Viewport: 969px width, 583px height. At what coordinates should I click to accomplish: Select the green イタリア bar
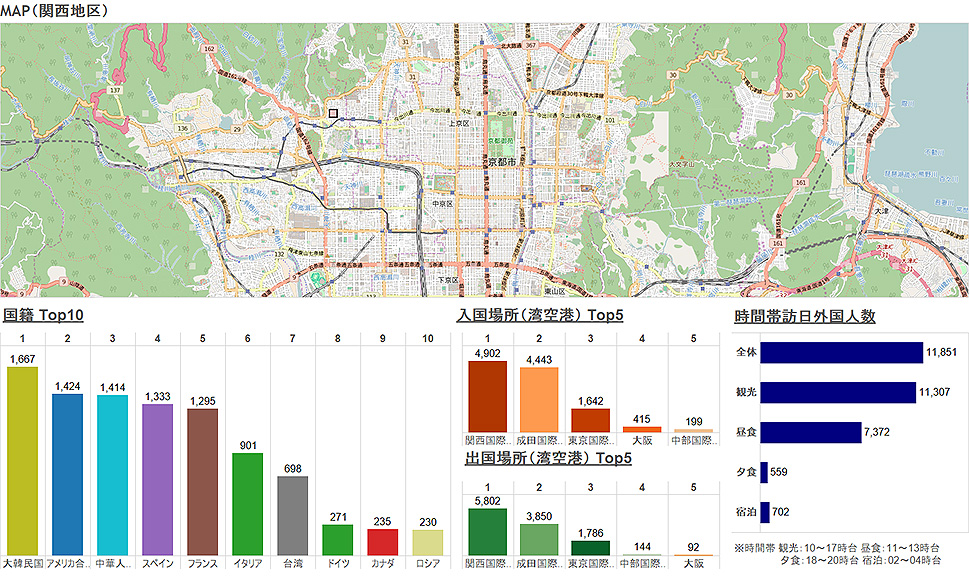247,504
